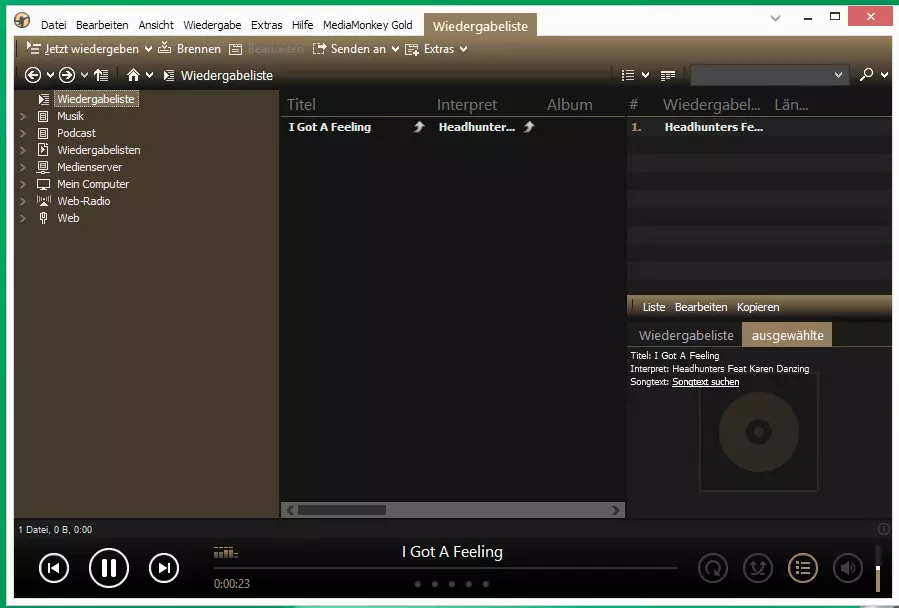Click the Songtext suchen link
The width and height of the screenshot is (899, 608).
pos(705,382)
